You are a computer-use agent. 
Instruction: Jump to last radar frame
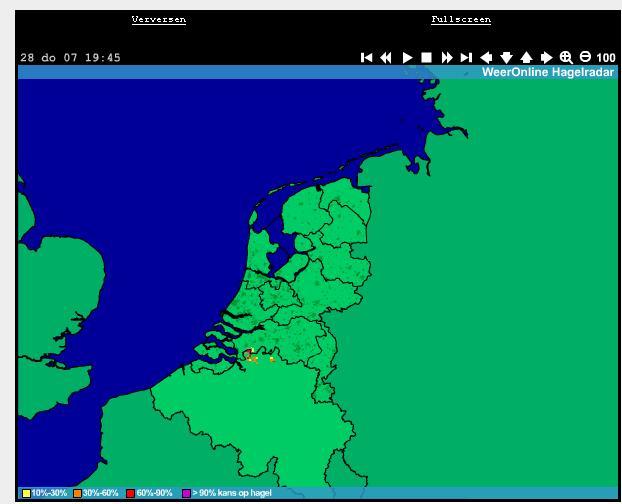(x=466, y=57)
